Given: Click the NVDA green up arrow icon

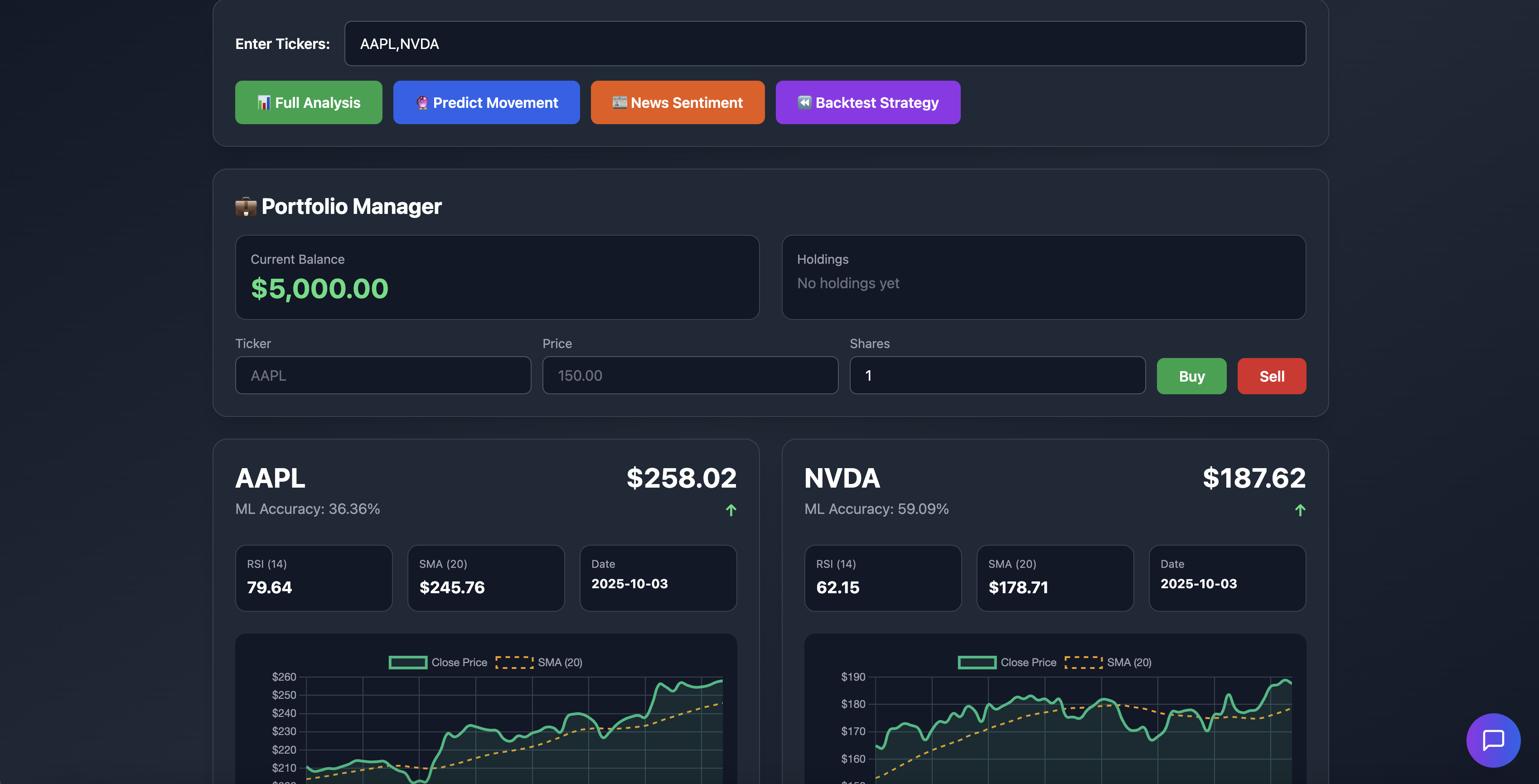Looking at the screenshot, I should [x=1300, y=510].
